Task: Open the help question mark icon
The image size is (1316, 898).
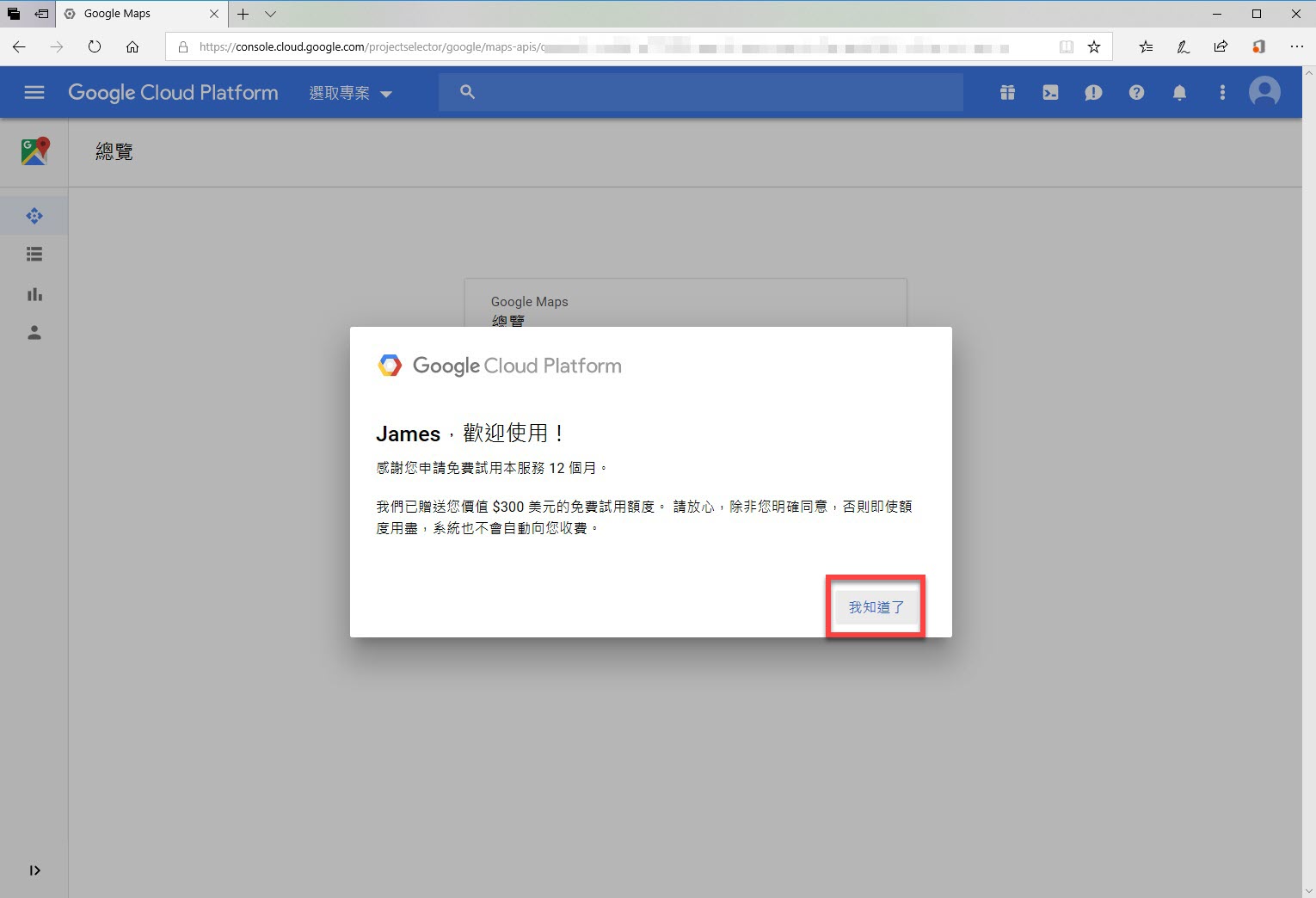Action: tap(1136, 92)
